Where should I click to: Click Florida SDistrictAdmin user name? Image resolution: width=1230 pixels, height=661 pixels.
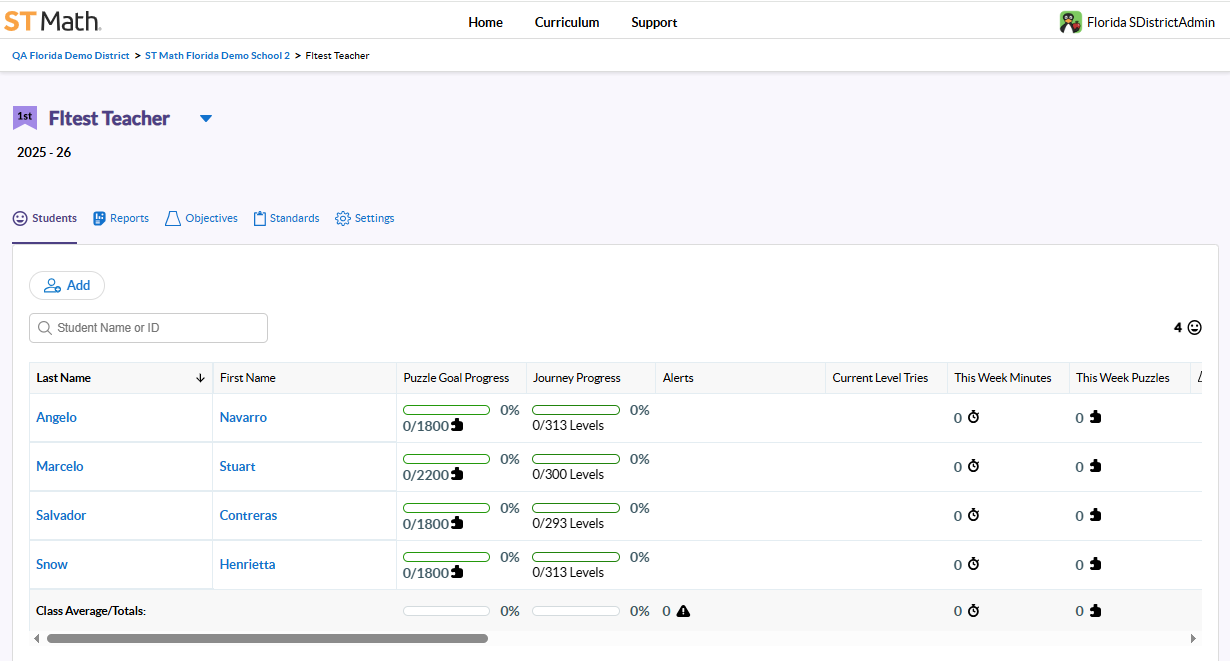tap(1150, 22)
